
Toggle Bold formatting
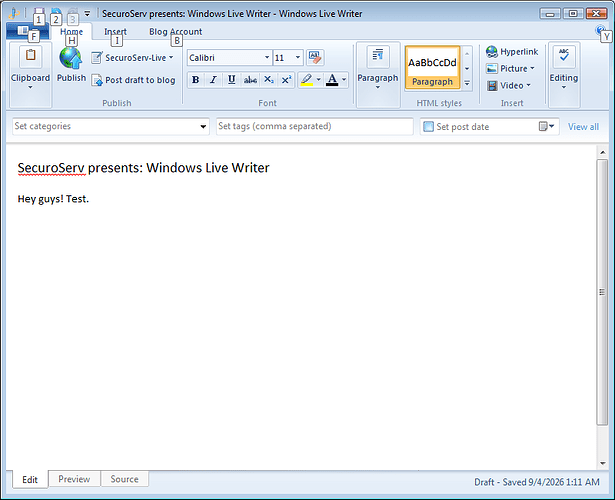pos(195,80)
